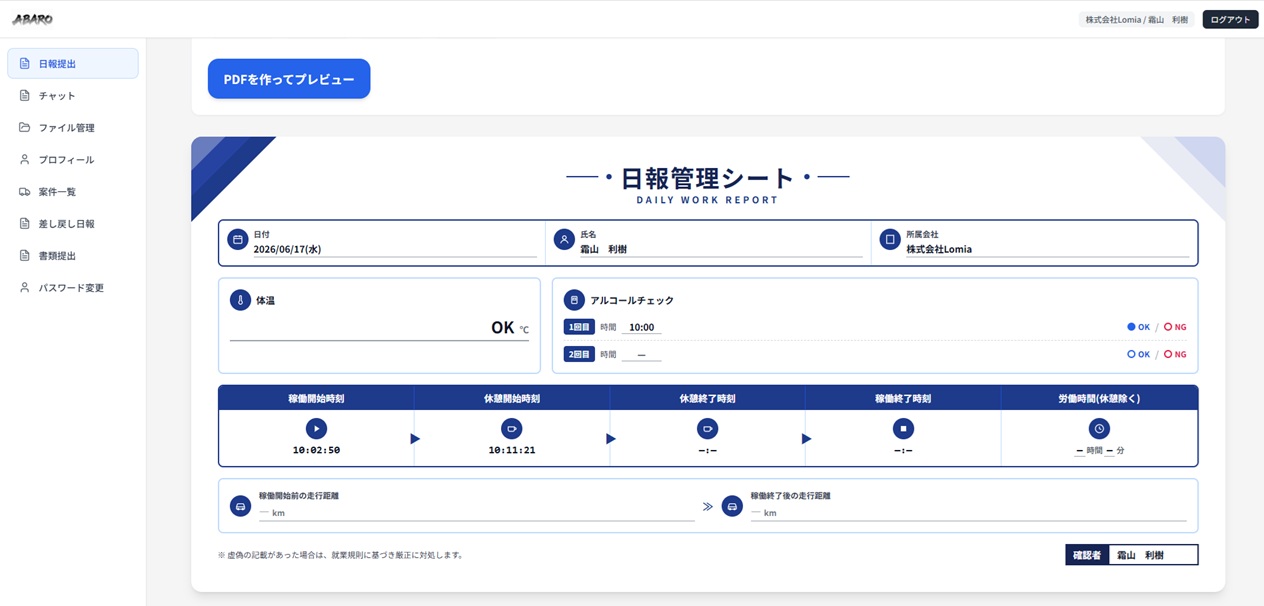The width and height of the screenshot is (1264, 606).
Task: Select OK for 1回目 alcohol check
Action: pyautogui.click(x=1138, y=327)
